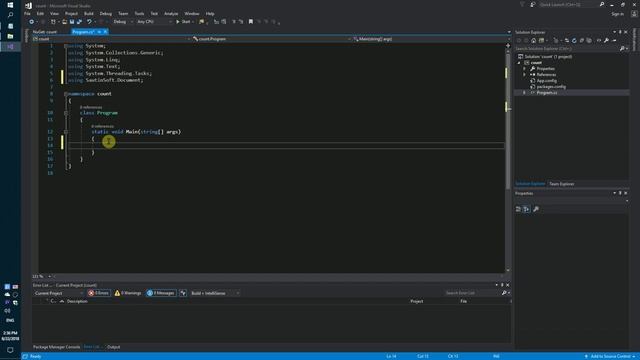Click the Property Pages wrench in Properties panel
Viewport: 640px width, 360px height.
coord(536,209)
